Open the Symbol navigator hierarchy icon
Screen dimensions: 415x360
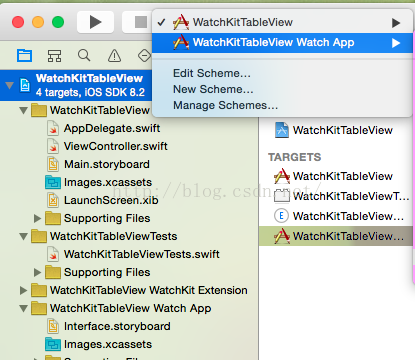[54, 55]
